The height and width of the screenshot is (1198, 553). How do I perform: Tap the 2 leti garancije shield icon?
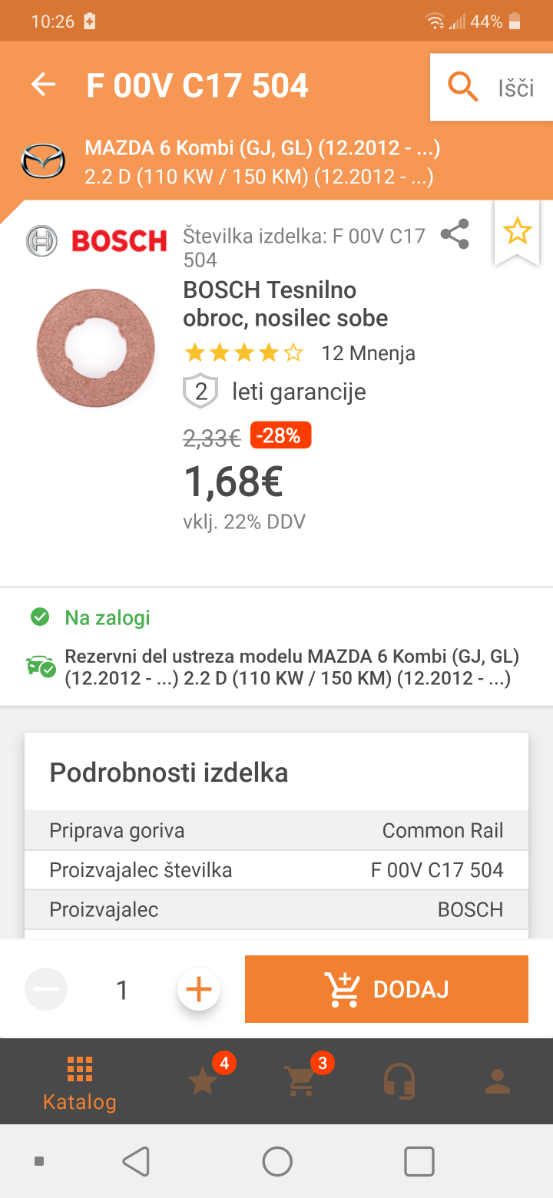pos(201,392)
